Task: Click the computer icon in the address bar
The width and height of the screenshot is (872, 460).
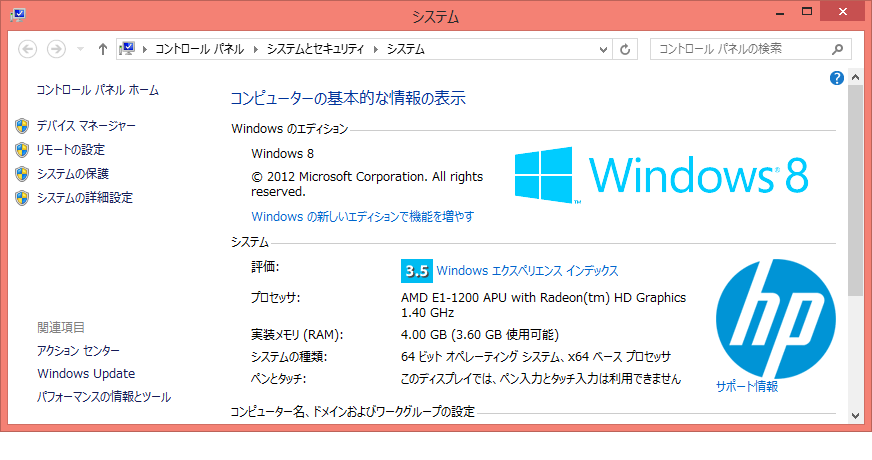Action: pyautogui.click(x=127, y=49)
